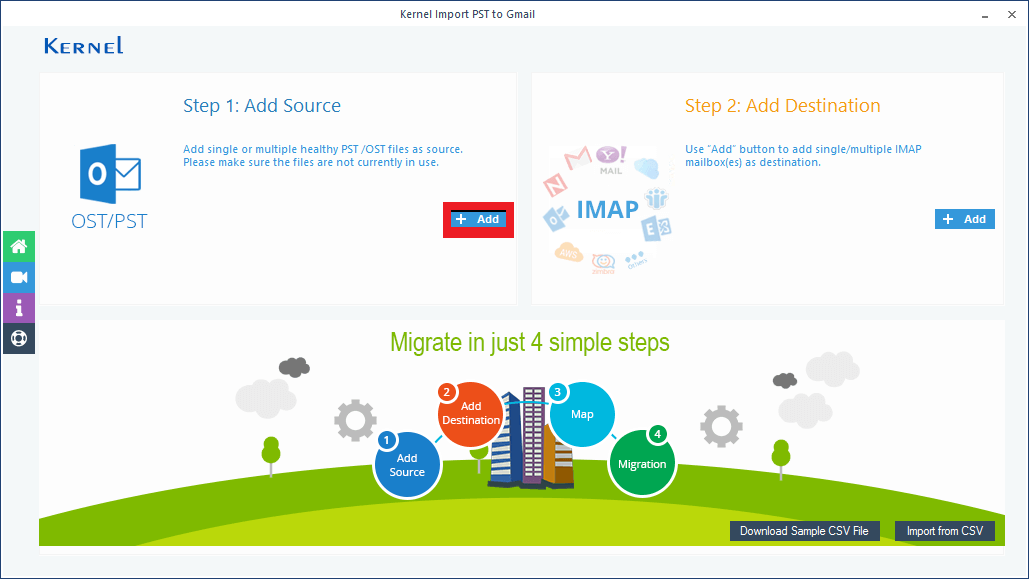Open the support lifebuoy icon
The image size is (1029, 581).
point(19,339)
